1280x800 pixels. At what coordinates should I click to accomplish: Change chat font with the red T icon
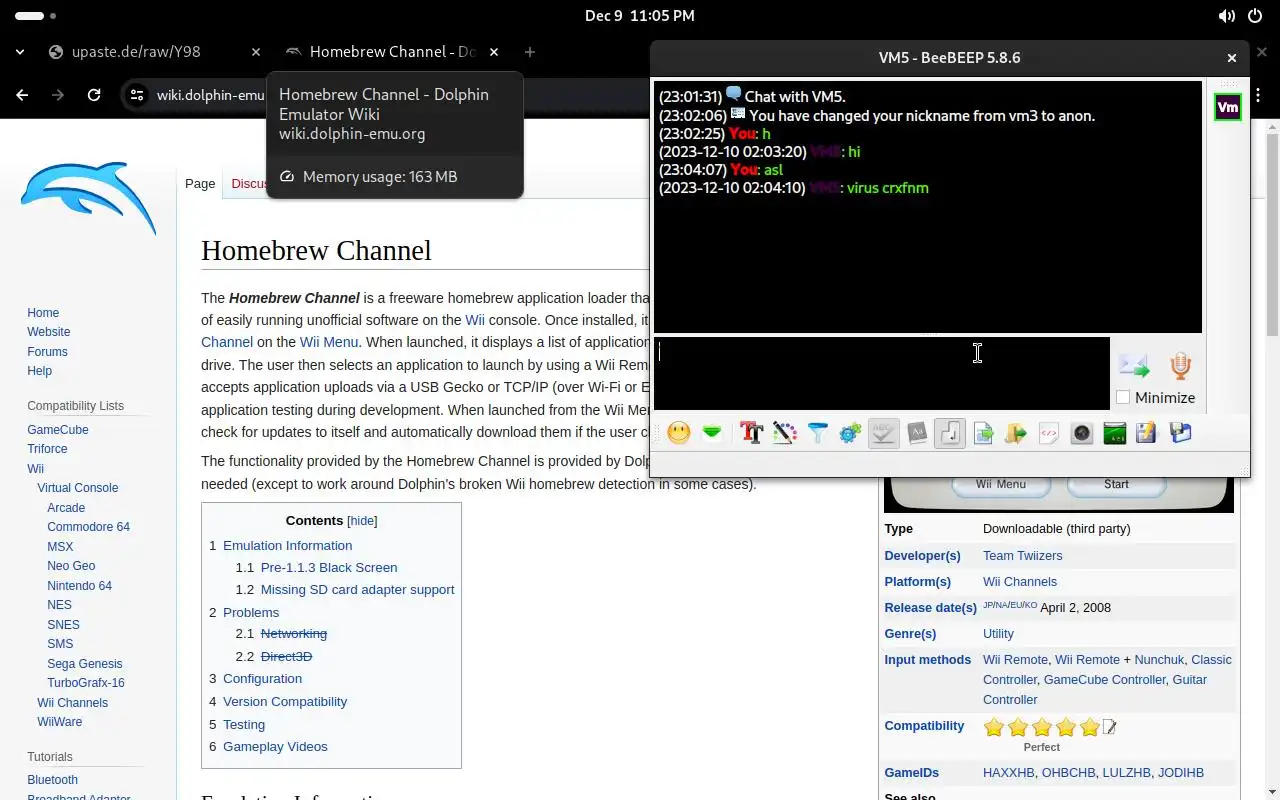point(751,433)
